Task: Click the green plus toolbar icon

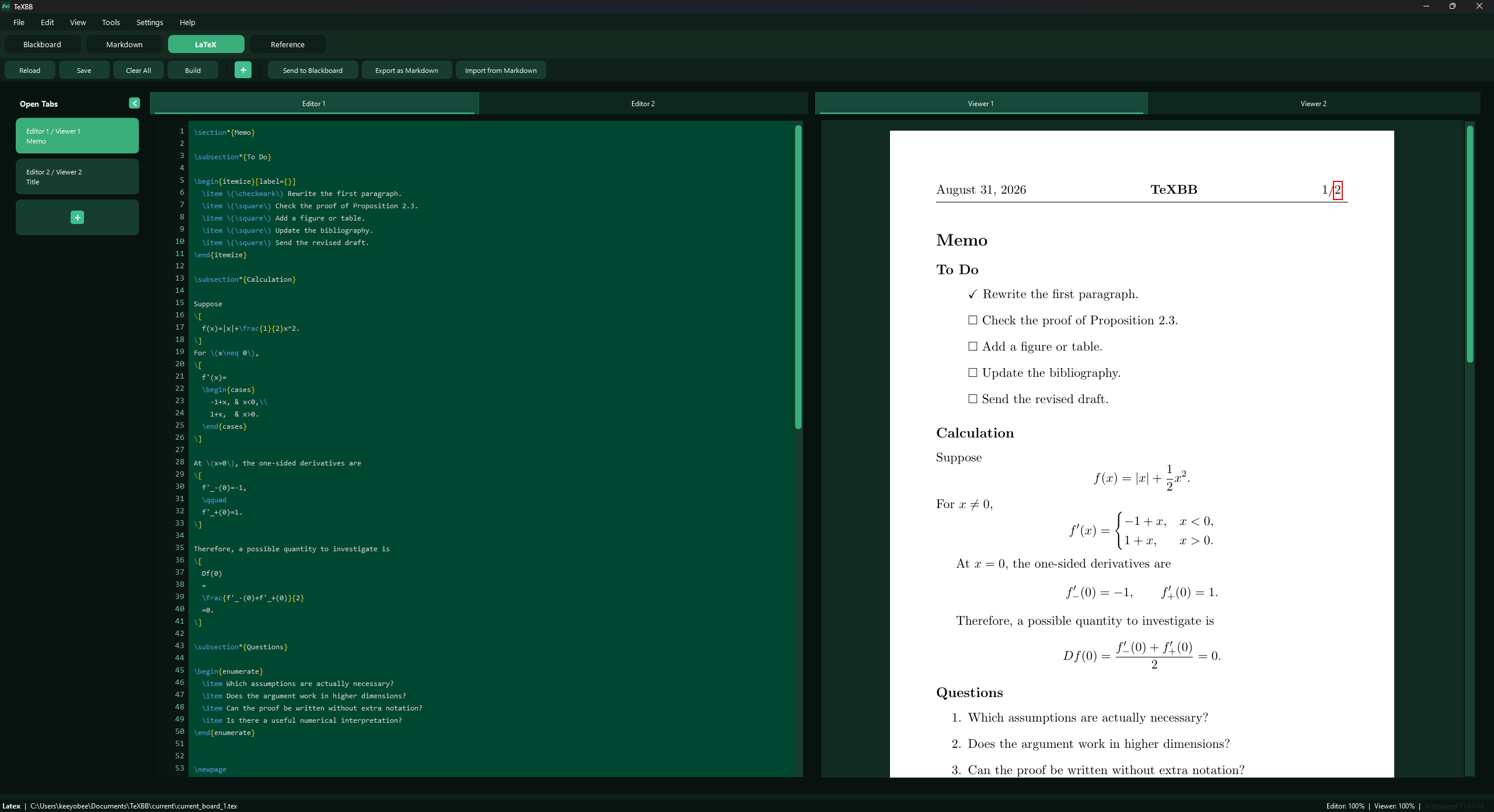Action: pos(243,70)
